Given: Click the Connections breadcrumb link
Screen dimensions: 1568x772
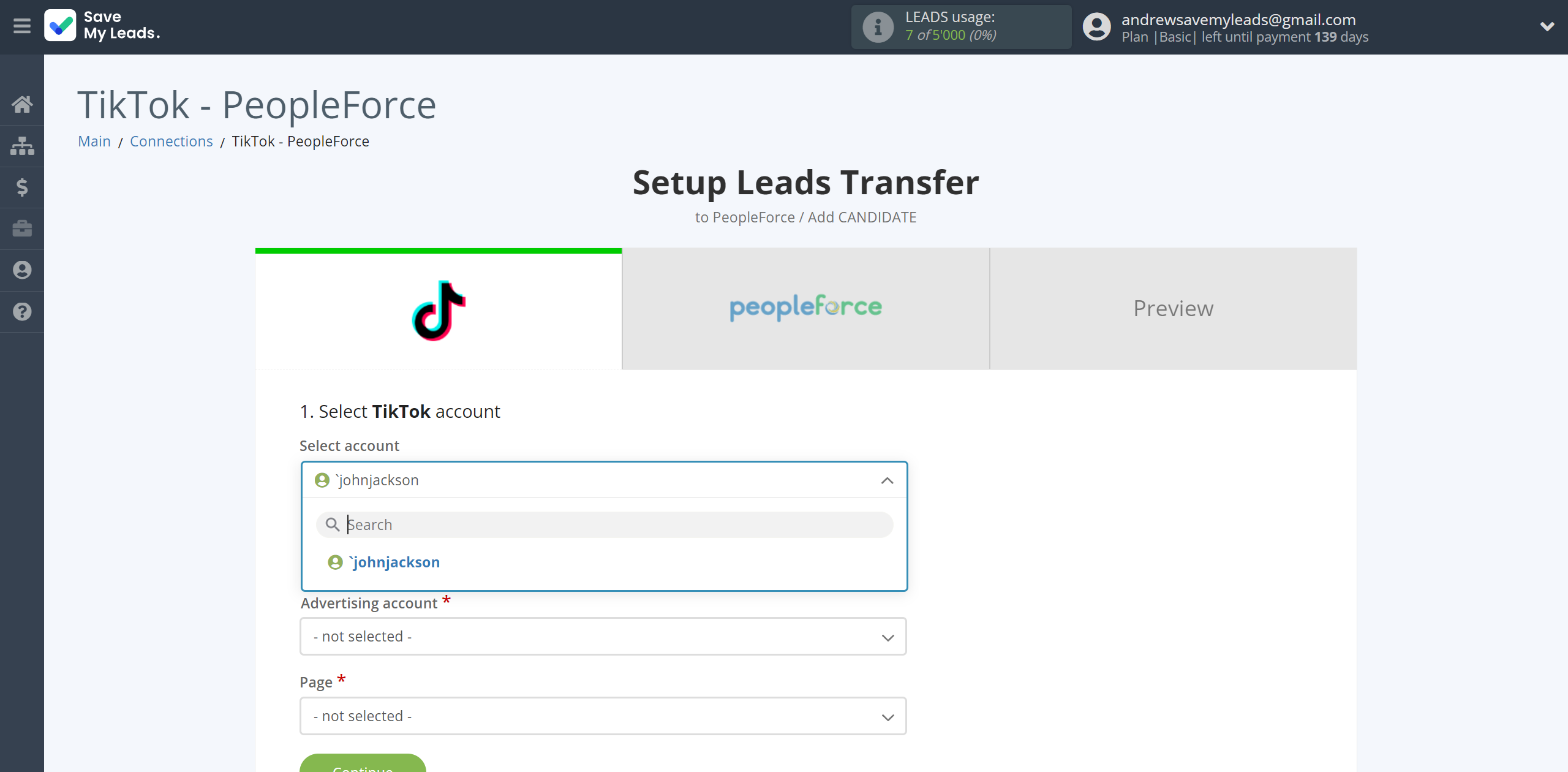Looking at the screenshot, I should tap(172, 141).
